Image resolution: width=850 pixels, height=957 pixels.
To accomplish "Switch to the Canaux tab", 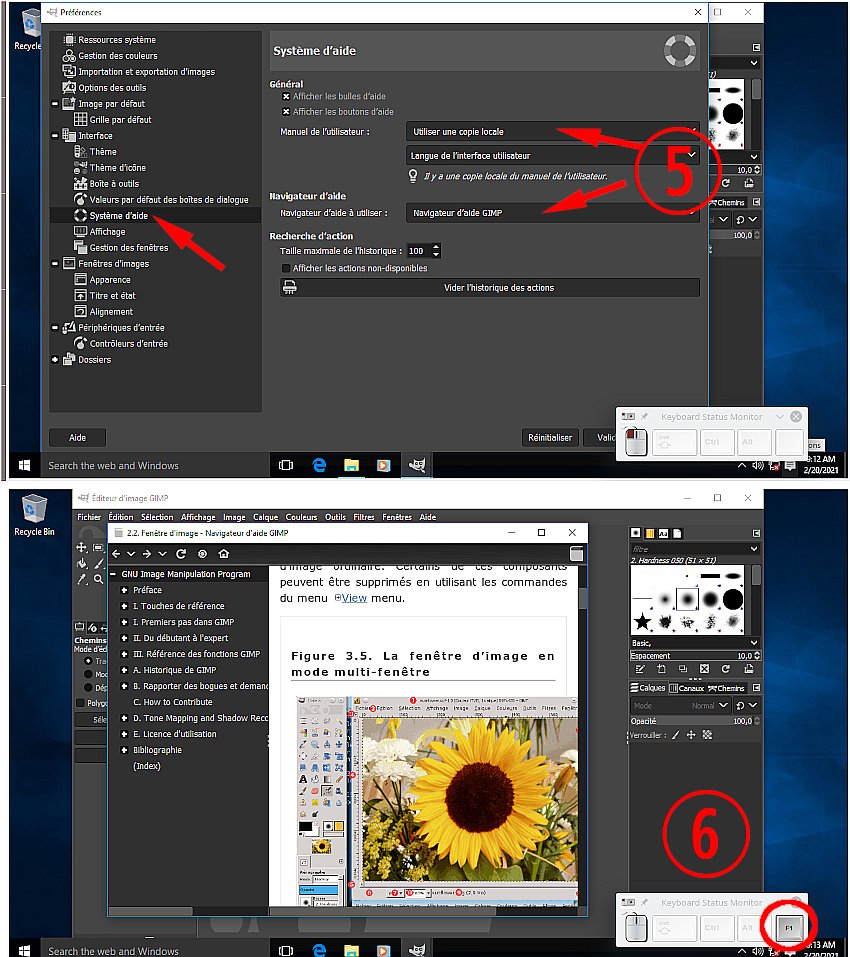I will coord(686,688).
